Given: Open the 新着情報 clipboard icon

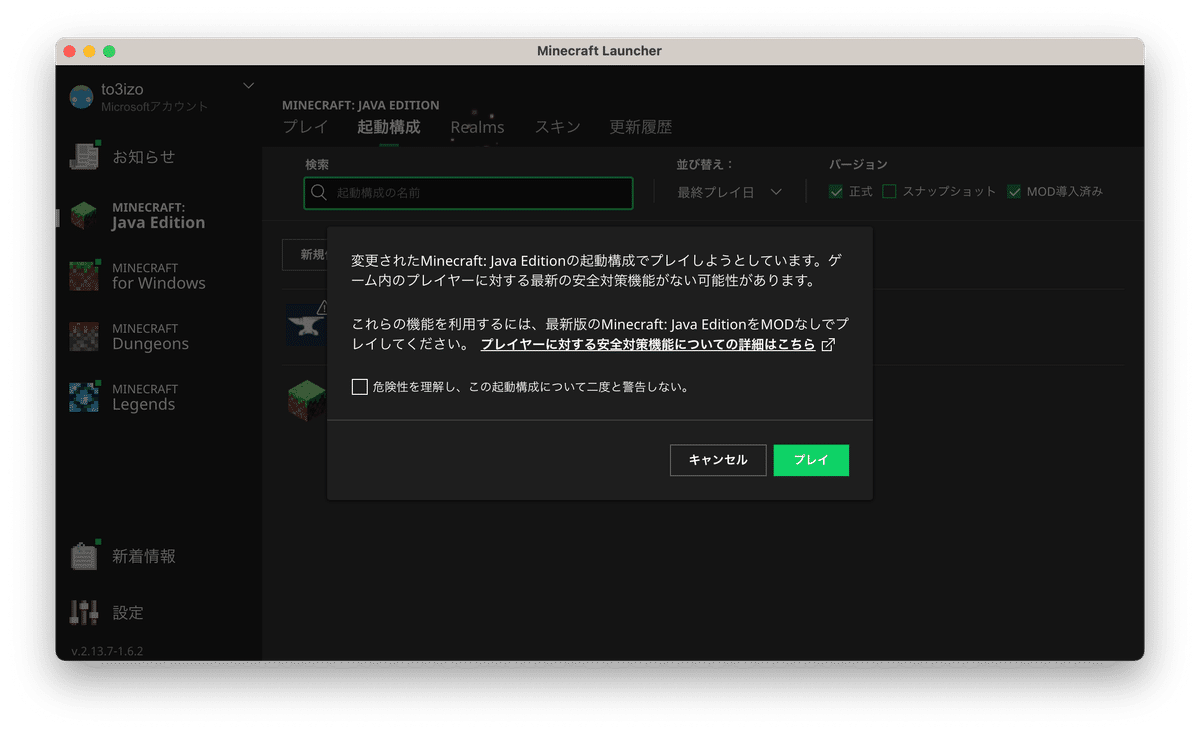Looking at the screenshot, I should (x=84, y=556).
